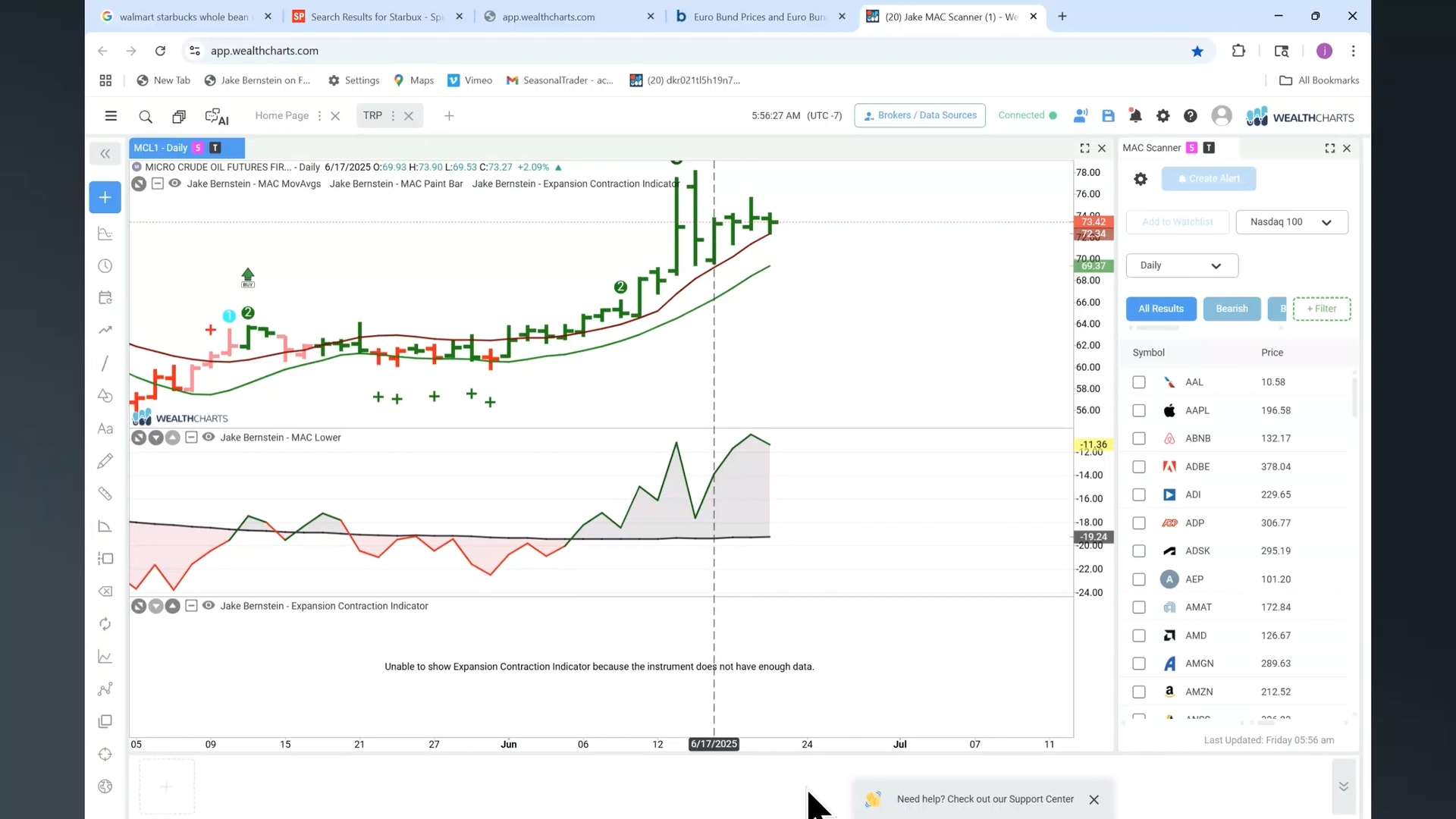Image resolution: width=1456 pixels, height=819 pixels.
Task: Expand bottom panel double chevron
Action: (x=1343, y=786)
